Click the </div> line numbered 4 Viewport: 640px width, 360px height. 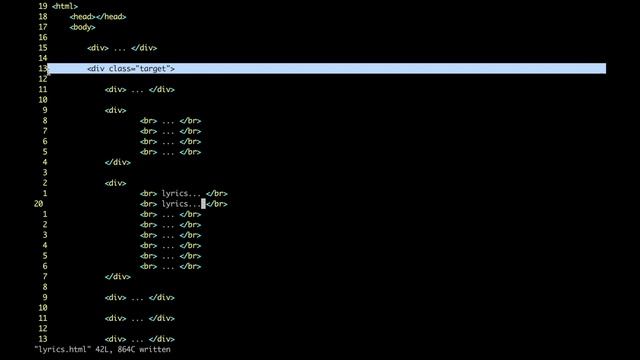click(118, 162)
